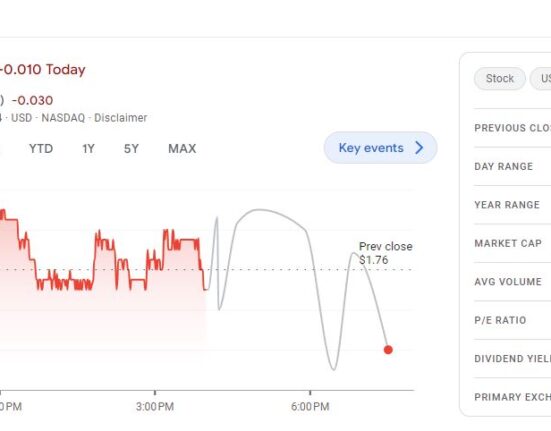Select the 5Y time range
Screen dimensions: 551x431
point(131,149)
